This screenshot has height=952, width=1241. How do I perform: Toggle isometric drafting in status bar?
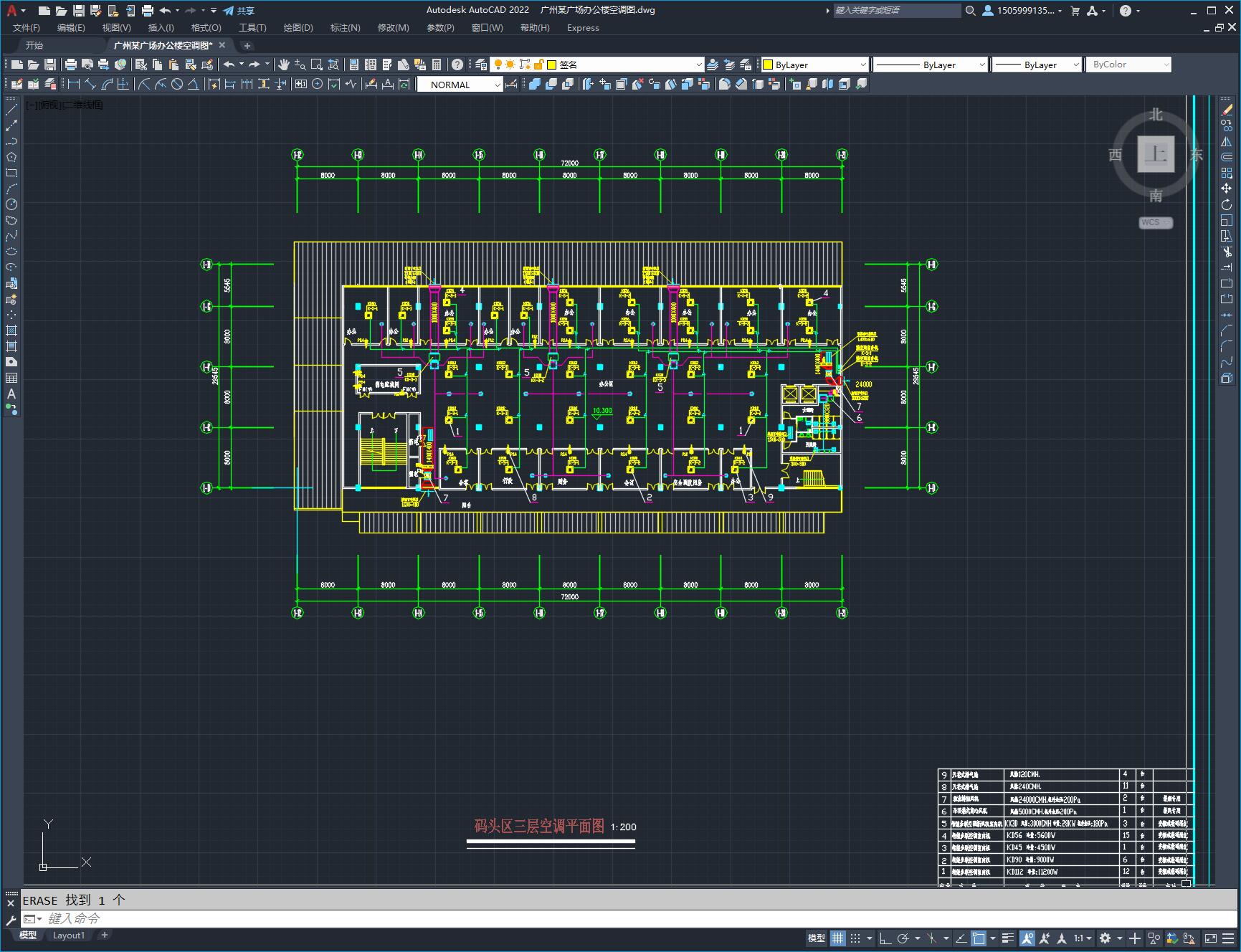click(x=932, y=938)
